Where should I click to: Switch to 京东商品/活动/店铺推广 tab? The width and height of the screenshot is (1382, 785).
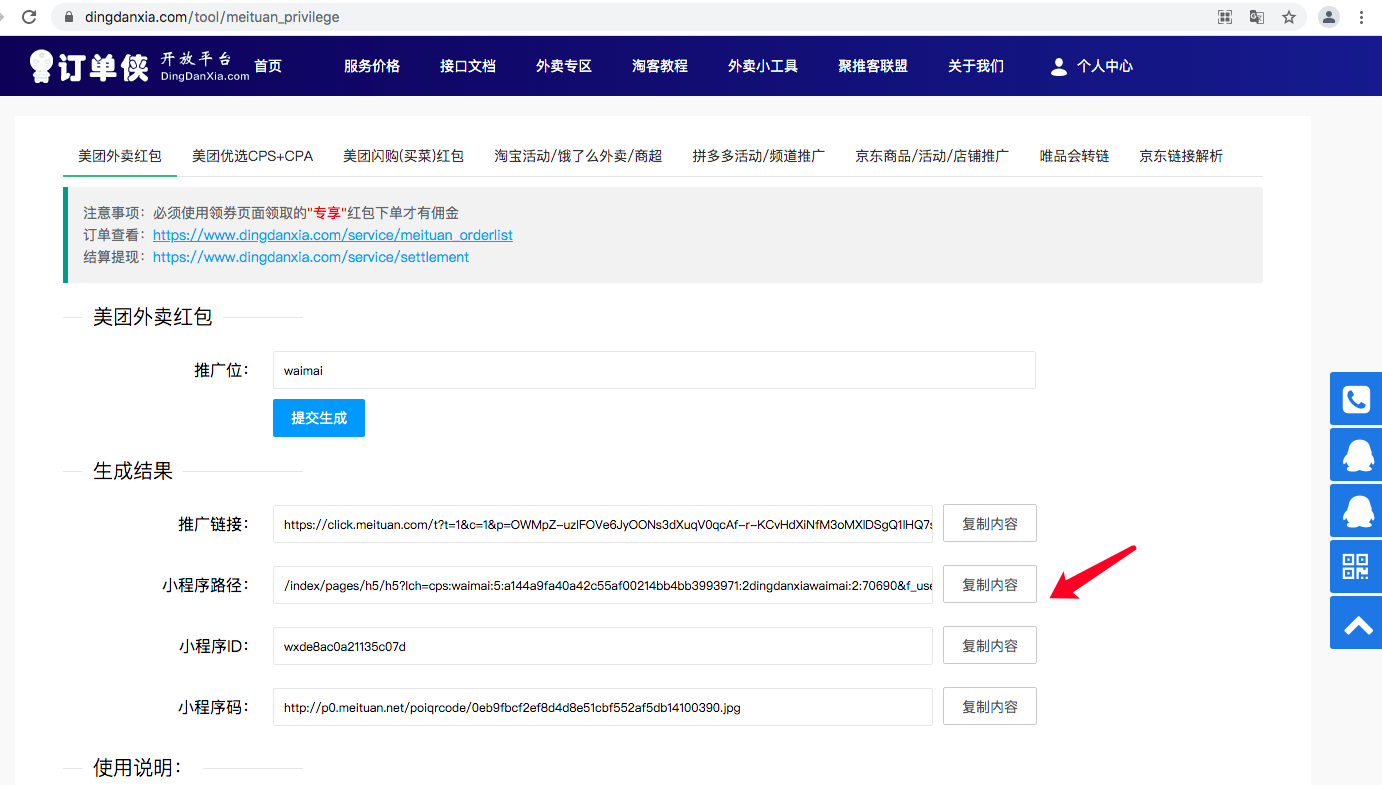(x=932, y=156)
